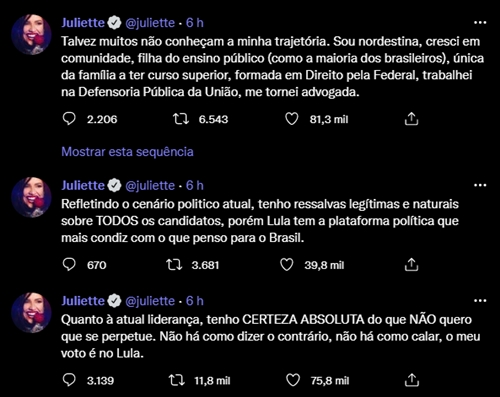500x397 pixels.
Task: Open Juliette's avatar on the third tweet
Action: coord(31,312)
